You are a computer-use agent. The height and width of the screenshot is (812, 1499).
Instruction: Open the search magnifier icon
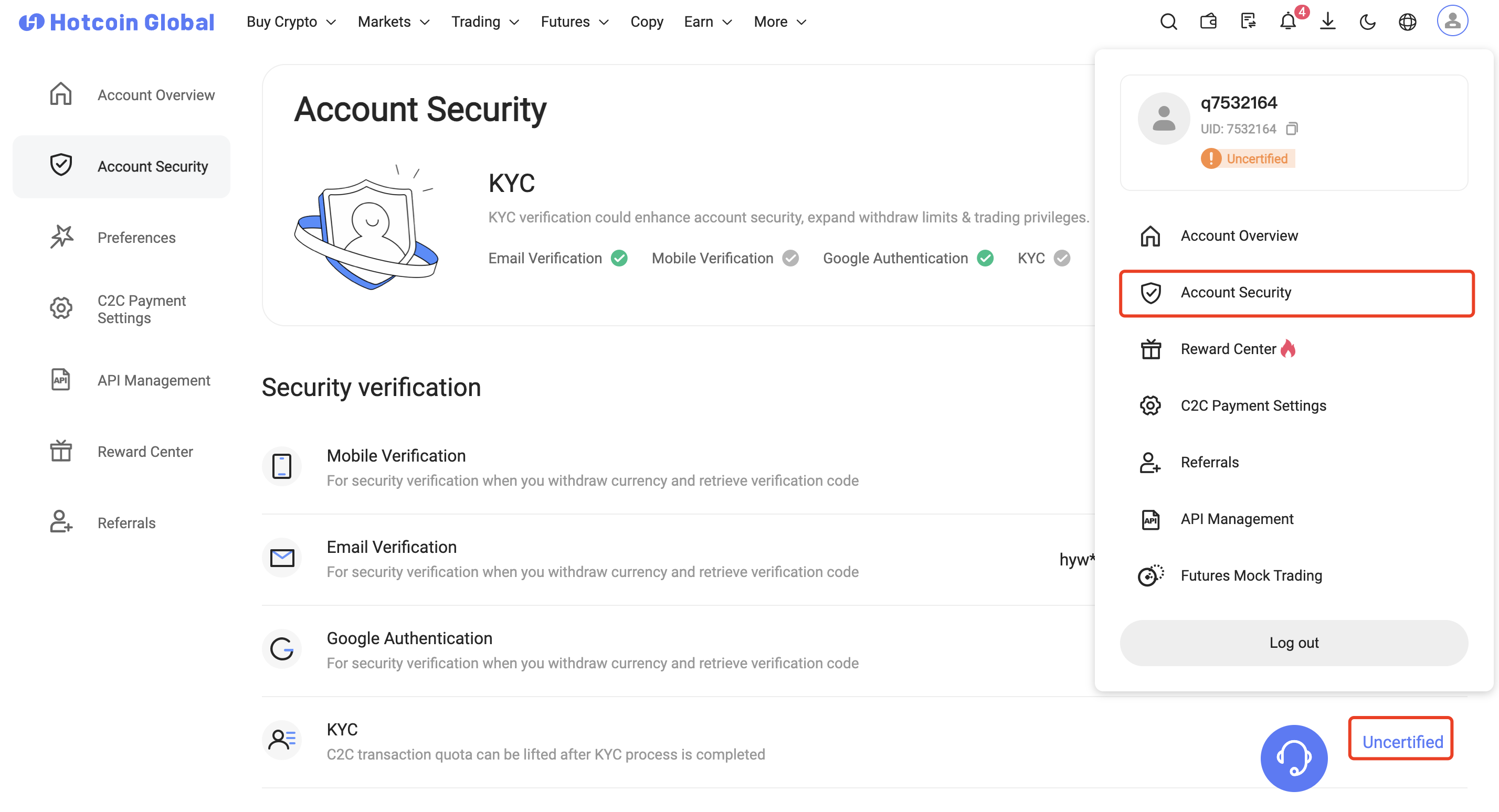(x=1168, y=22)
